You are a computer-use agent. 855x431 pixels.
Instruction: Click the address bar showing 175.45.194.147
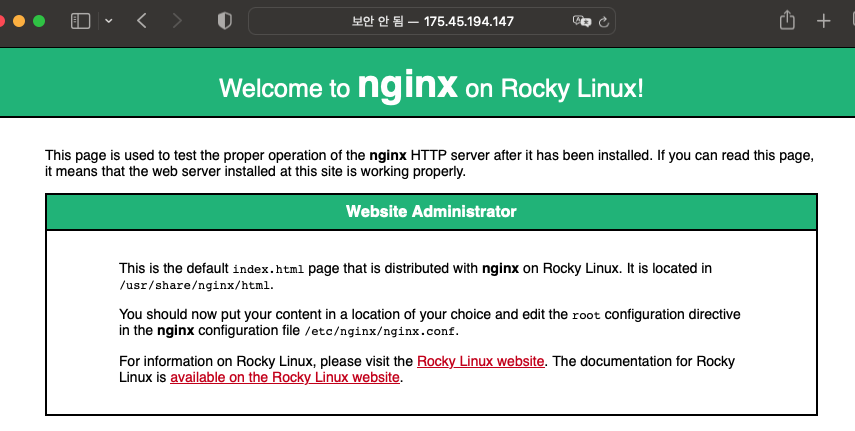tap(432, 21)
